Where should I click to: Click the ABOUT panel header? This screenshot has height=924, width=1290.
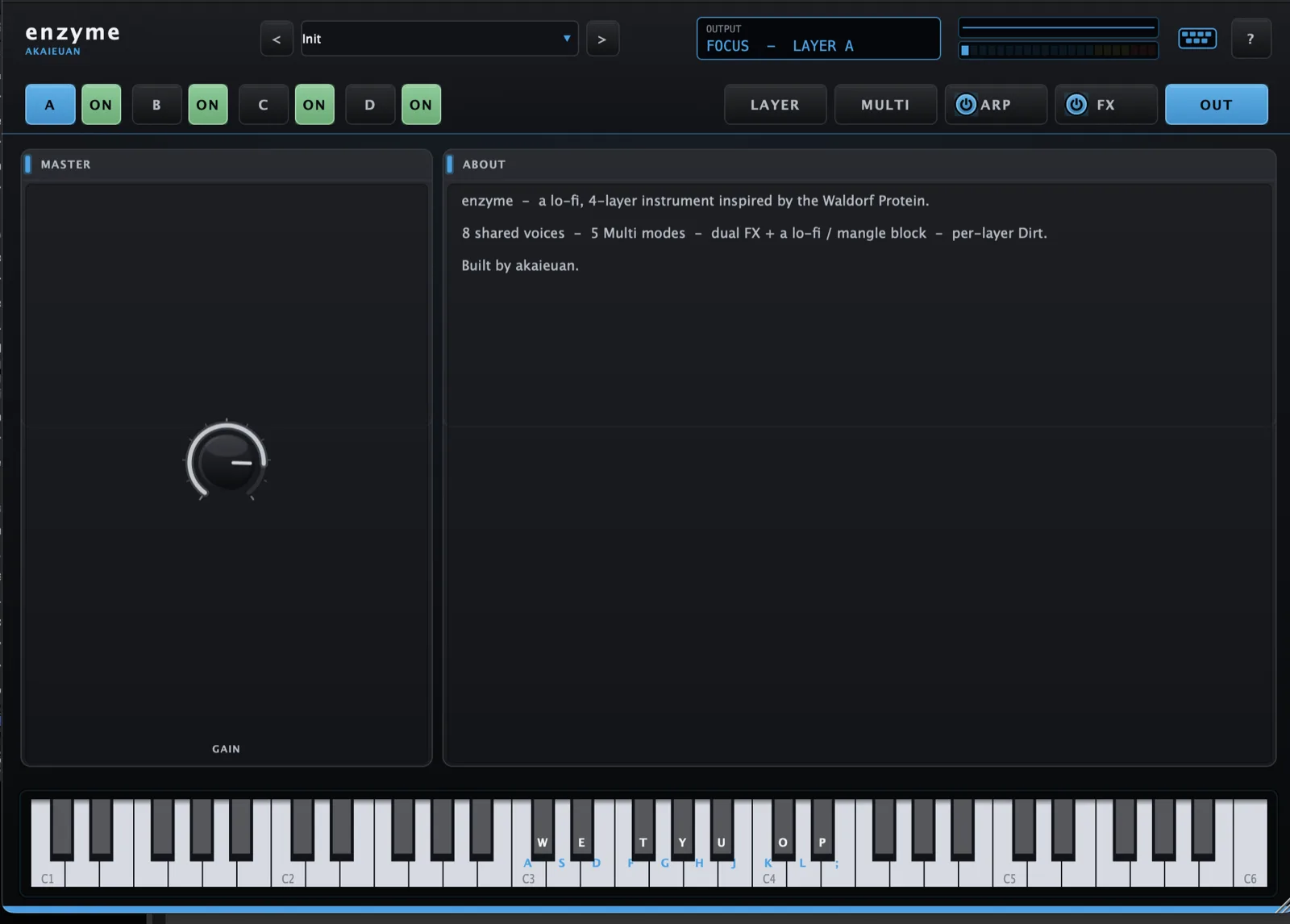point(859,164)
